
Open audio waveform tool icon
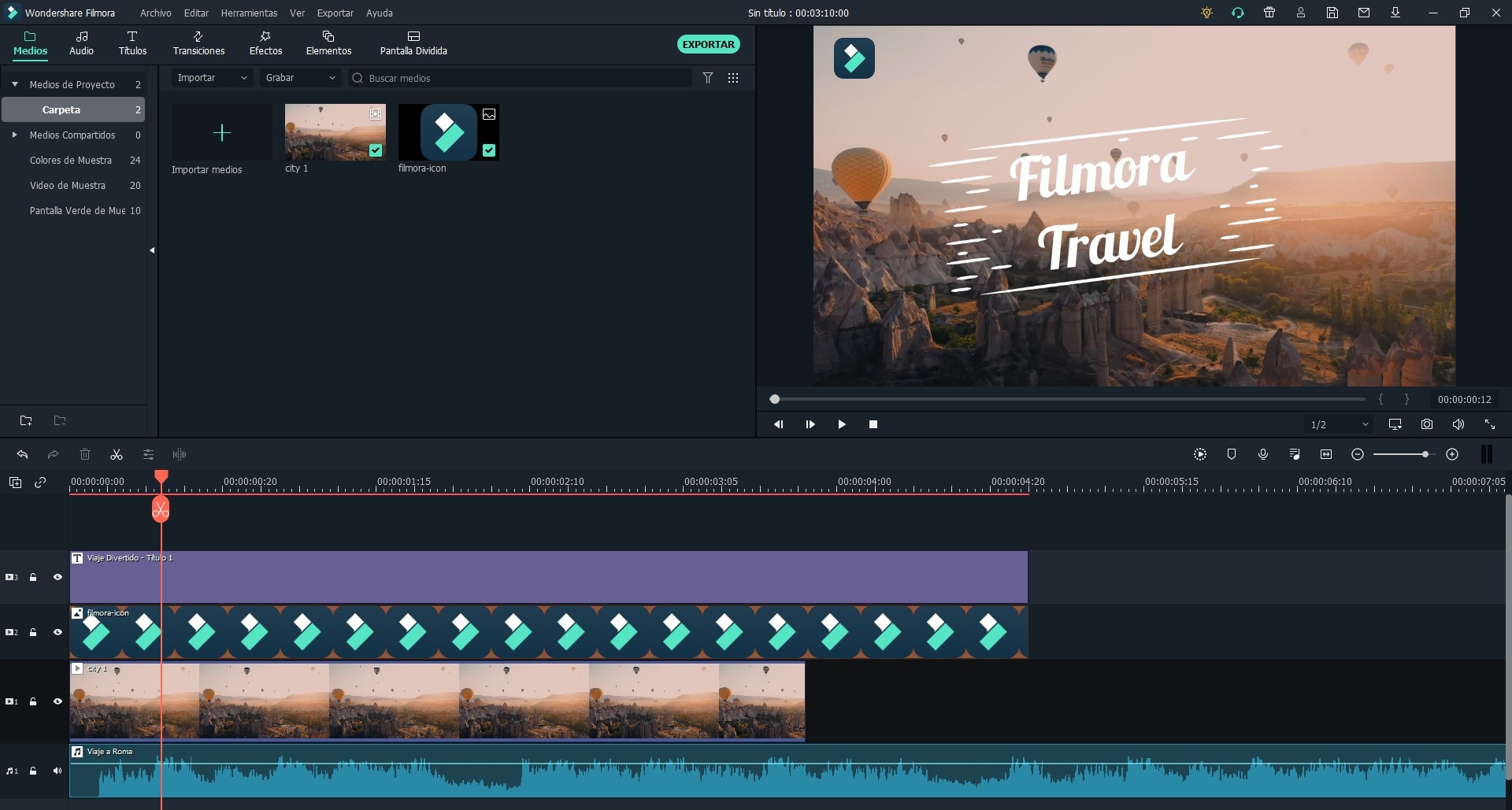pos(180,454)
